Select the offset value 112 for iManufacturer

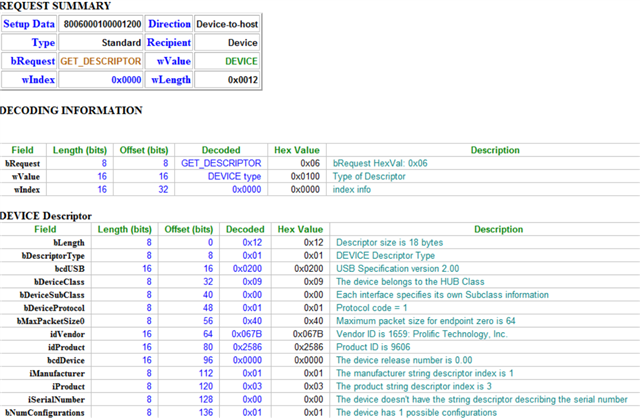coord(206,373)
